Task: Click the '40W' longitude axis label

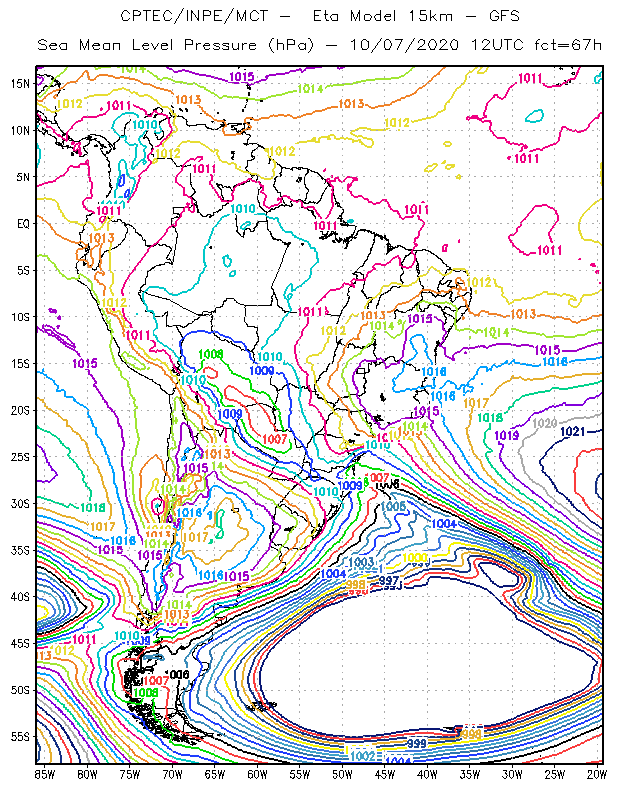Action: pos(427,775)
